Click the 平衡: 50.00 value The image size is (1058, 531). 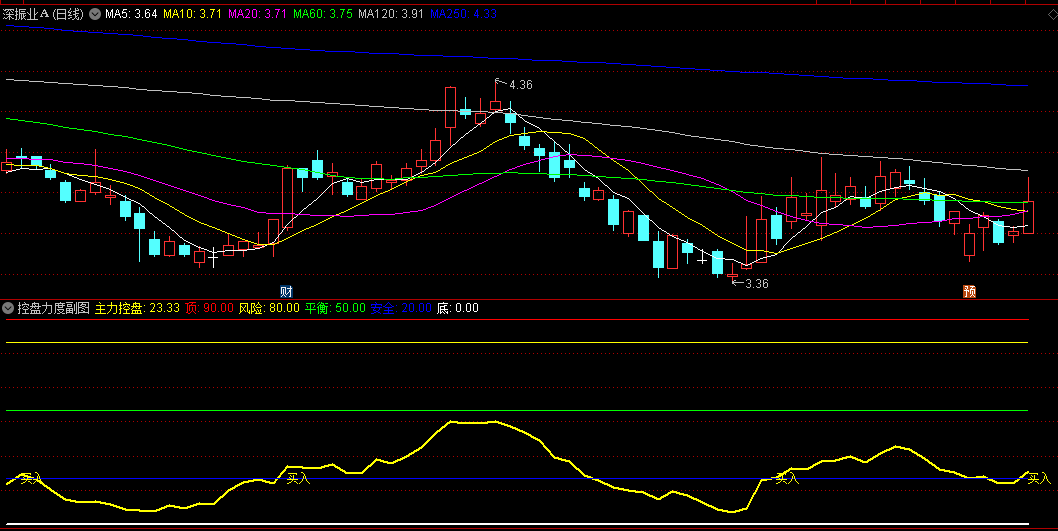pyautogui.click(x=335, y=308)
